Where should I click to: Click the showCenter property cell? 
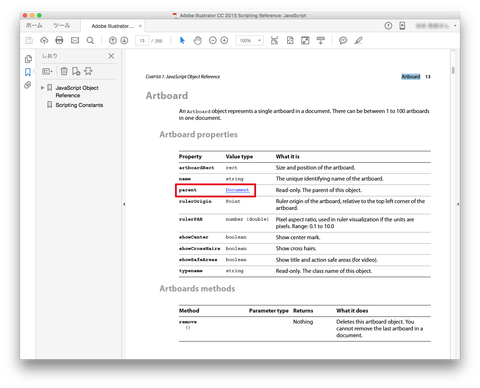pos(193,237)
